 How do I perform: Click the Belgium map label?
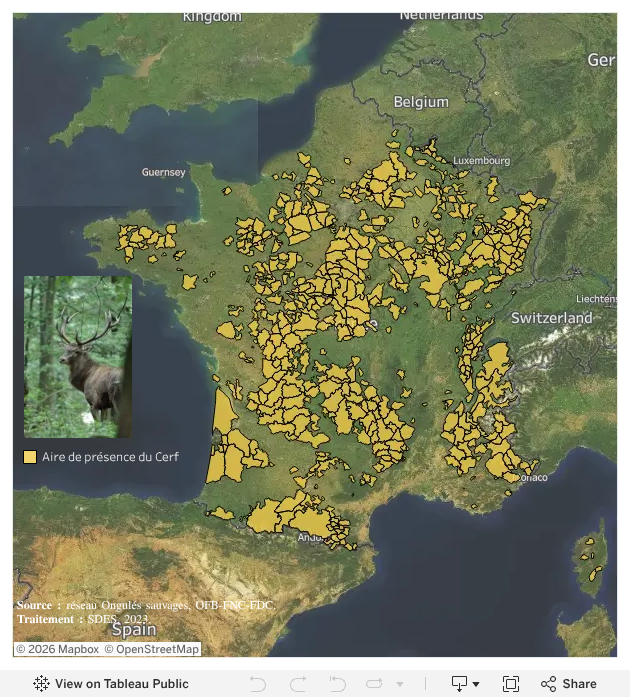point(421,102)
